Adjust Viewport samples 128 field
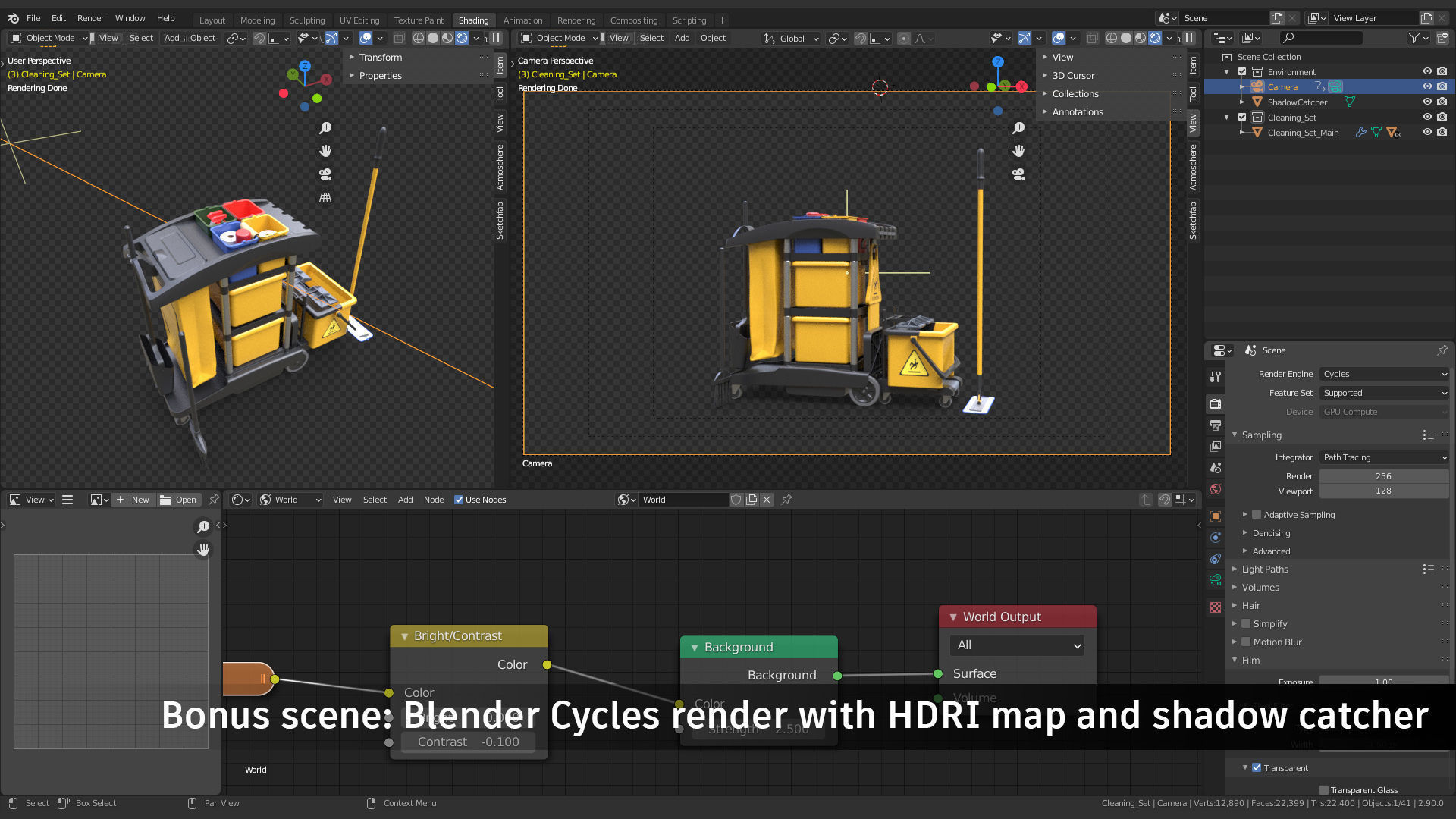Screen dimensions: 1456x819 [1384, 491]
